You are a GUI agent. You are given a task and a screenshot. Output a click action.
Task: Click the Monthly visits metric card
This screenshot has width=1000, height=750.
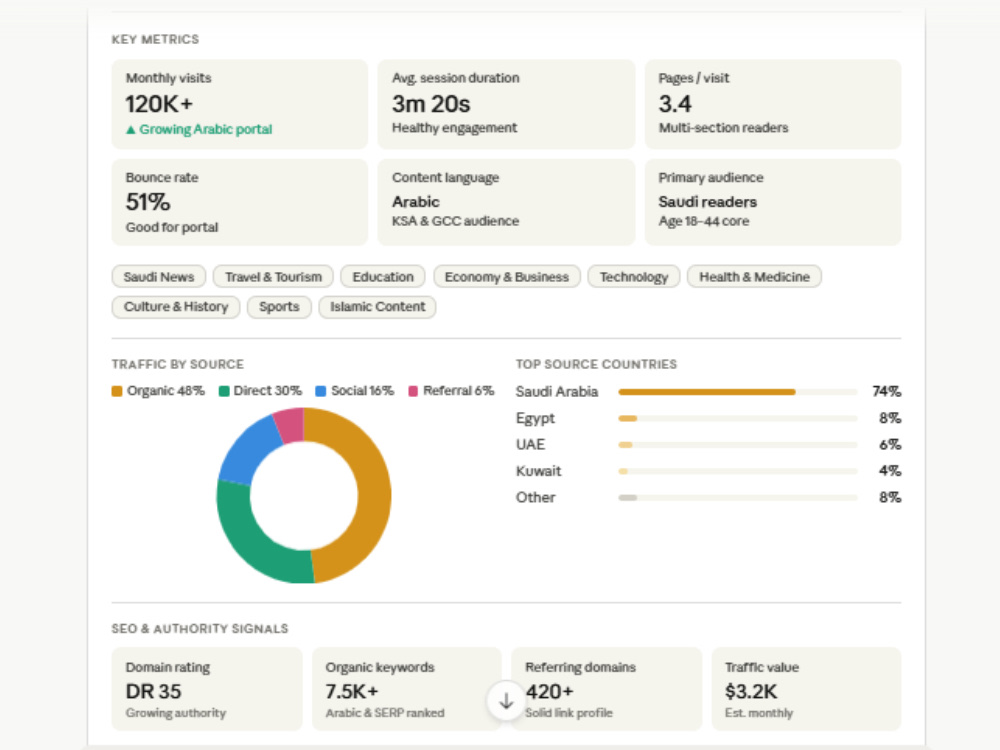click(x=240, y=104)
